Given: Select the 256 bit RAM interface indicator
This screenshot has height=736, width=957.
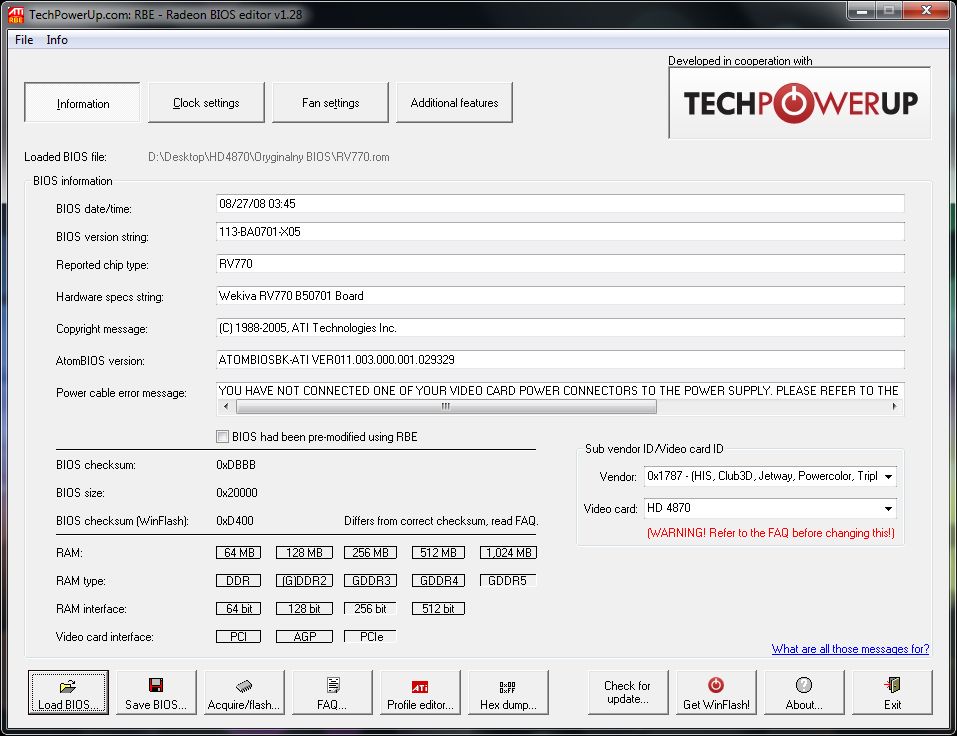Looking at the screenshot, I should coord(370,609).
